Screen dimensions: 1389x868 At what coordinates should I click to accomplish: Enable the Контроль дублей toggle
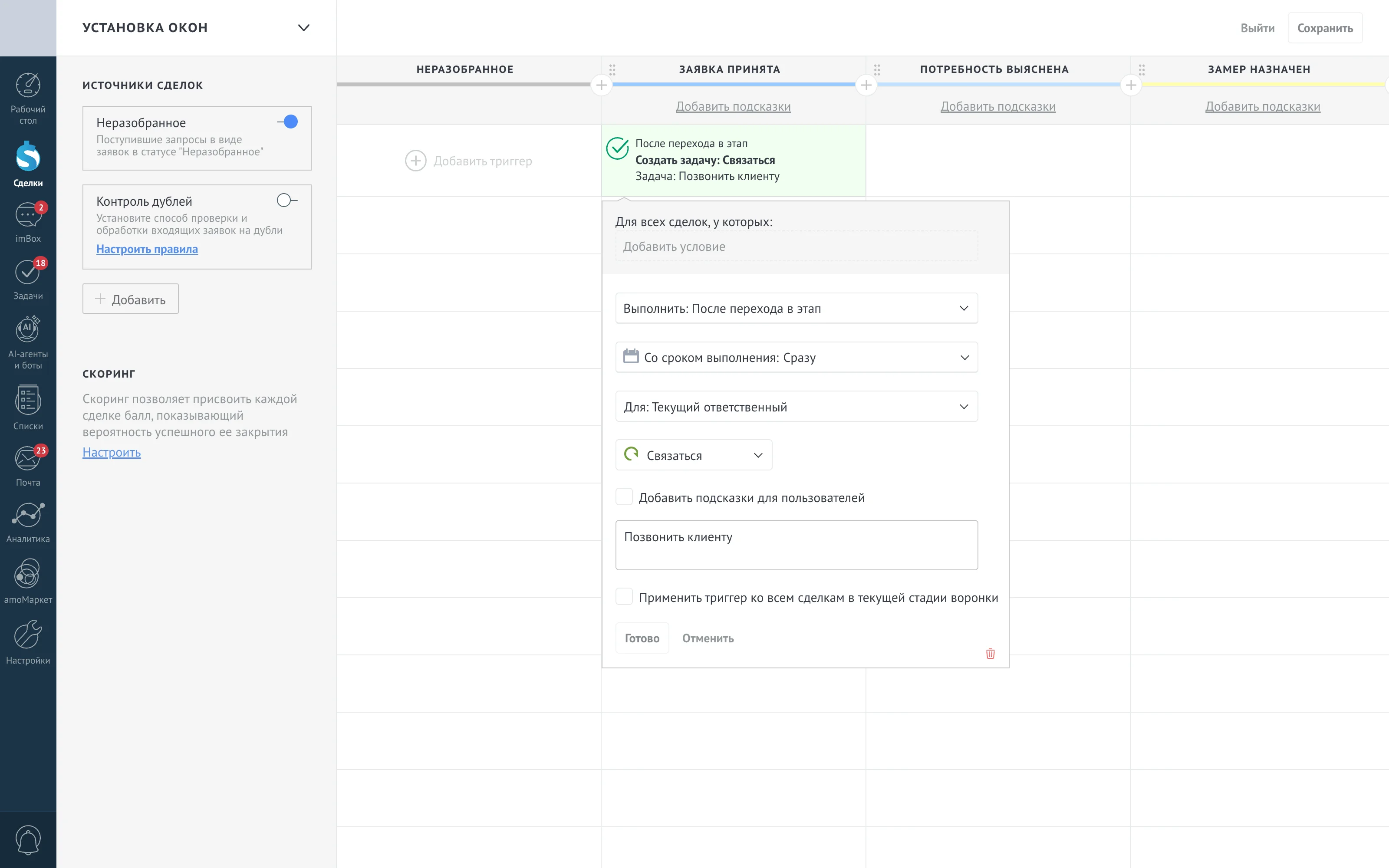coord(287,200)
